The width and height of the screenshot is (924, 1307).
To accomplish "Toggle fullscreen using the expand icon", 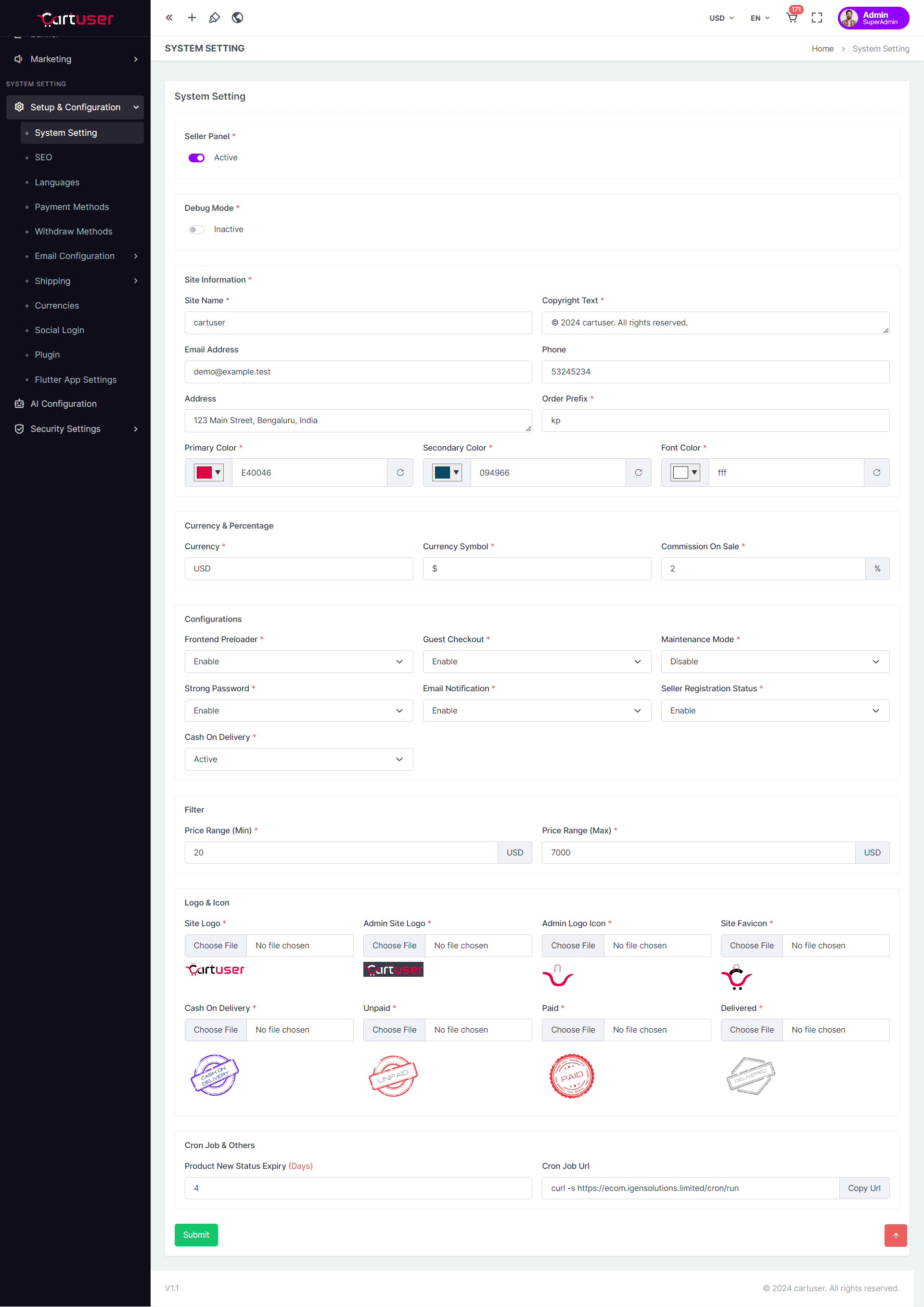I will 817,18.
